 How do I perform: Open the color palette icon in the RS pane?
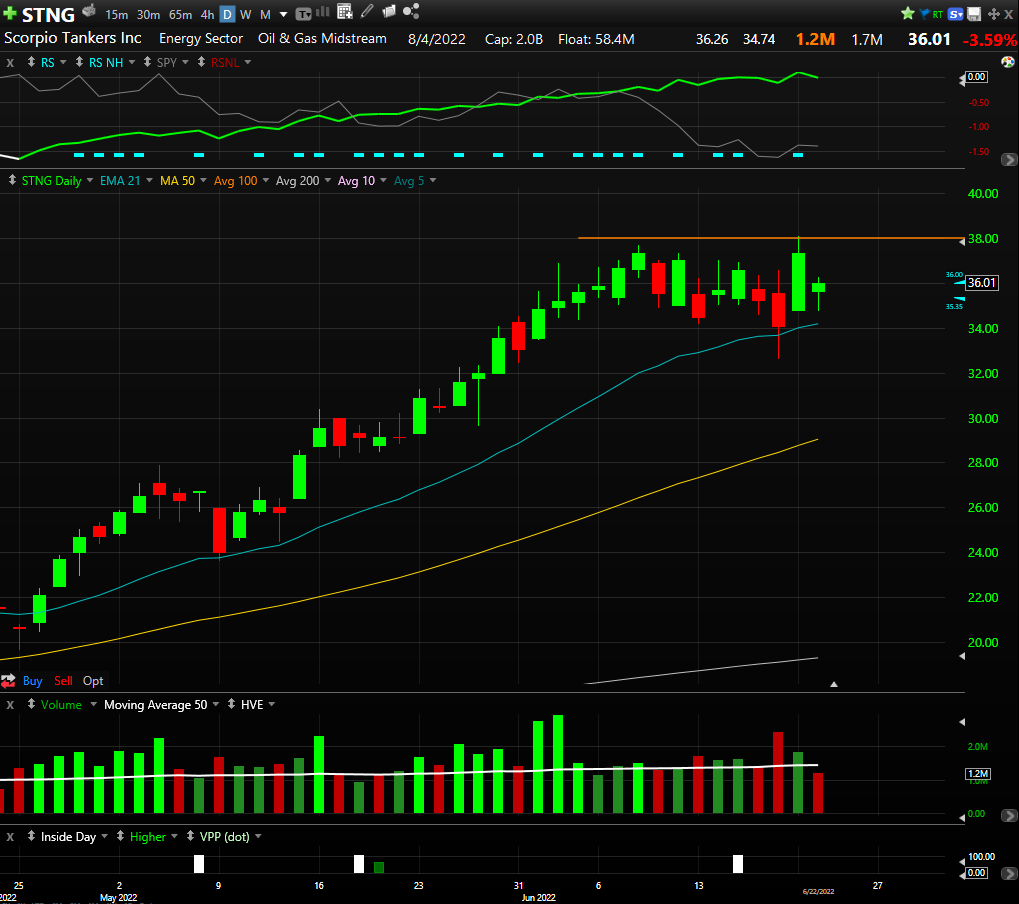[x=1008, y=62]
